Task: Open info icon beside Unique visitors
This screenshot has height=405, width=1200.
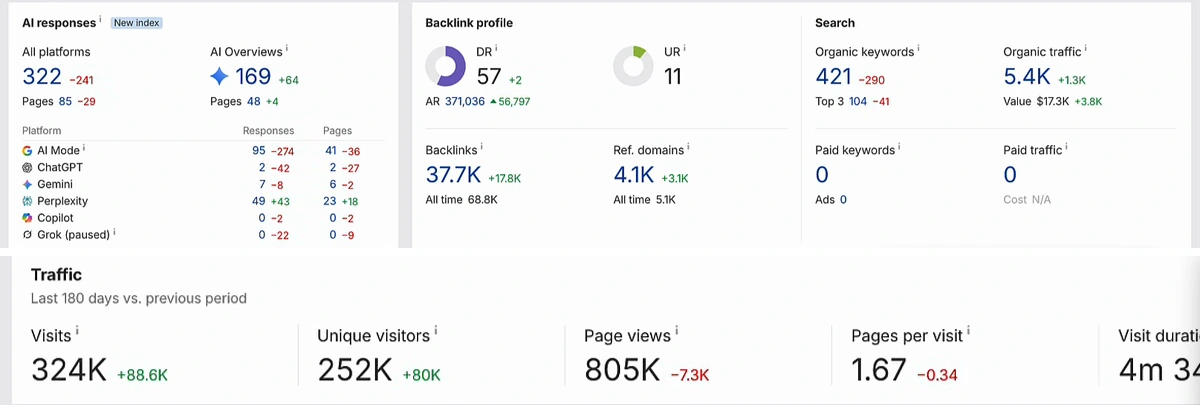Action: [x=436, y=331]
